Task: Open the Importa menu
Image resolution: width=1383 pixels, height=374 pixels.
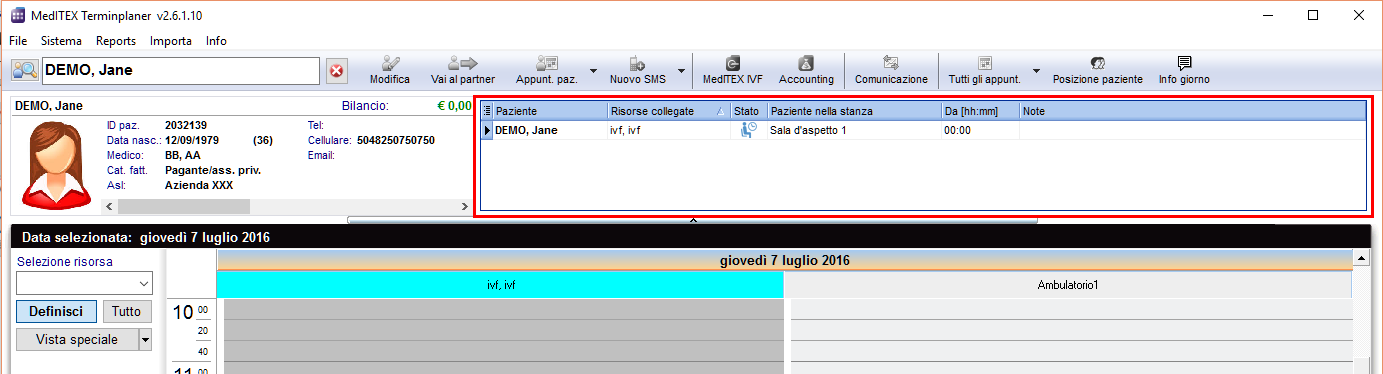Action: [171, 41]
